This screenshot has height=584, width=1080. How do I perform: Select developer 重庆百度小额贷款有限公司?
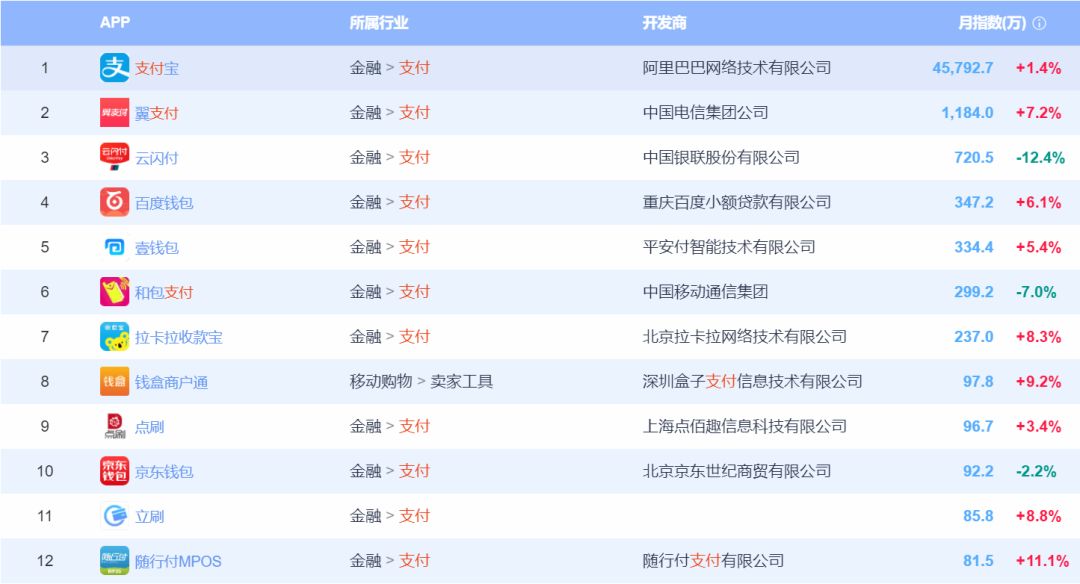pyautogui.click(x=737, y=202)
